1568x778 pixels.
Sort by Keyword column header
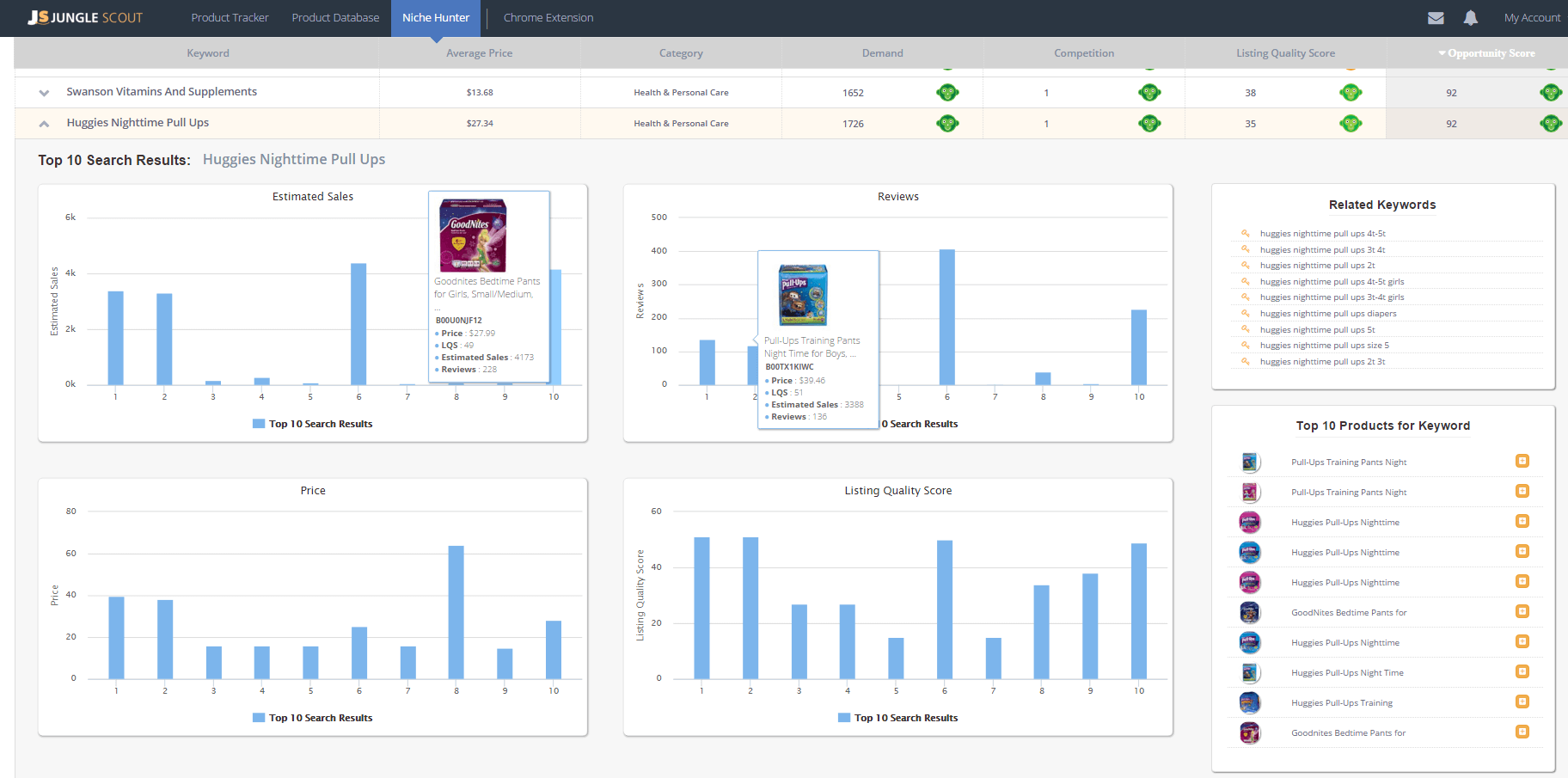pos(208,53)
